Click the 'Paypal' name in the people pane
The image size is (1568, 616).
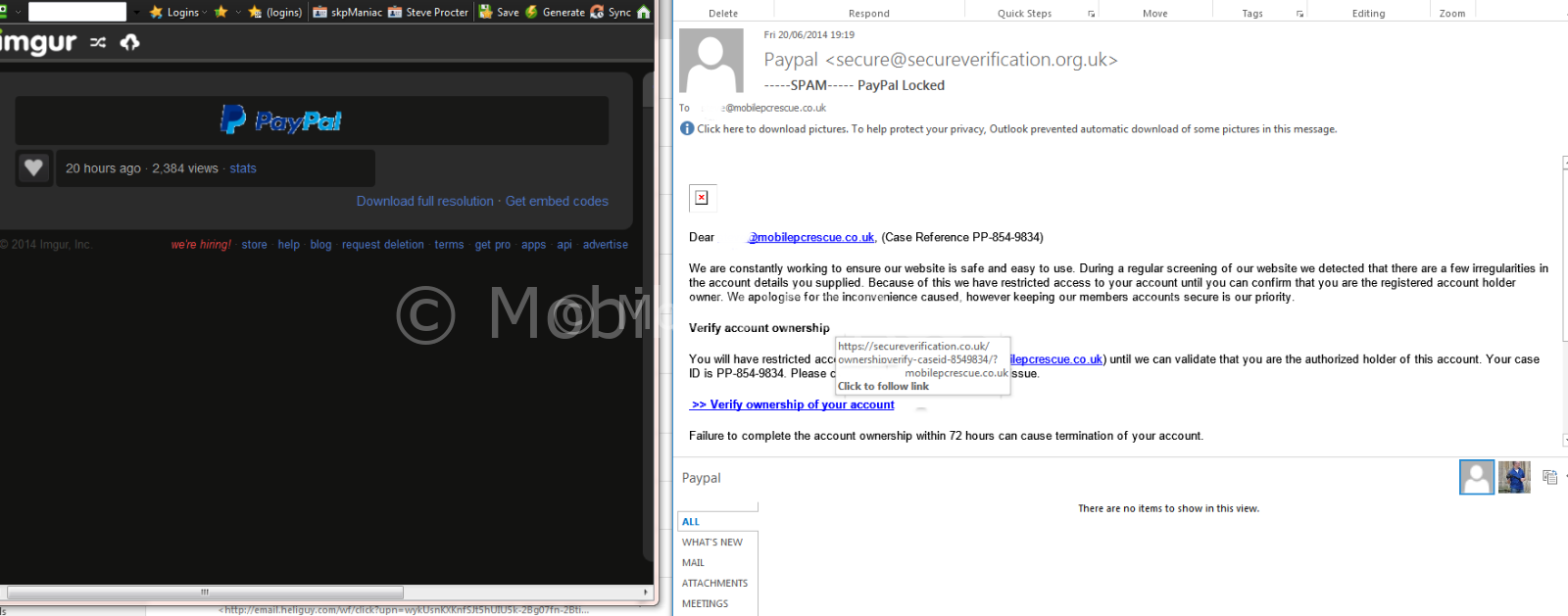coord(702,478)
